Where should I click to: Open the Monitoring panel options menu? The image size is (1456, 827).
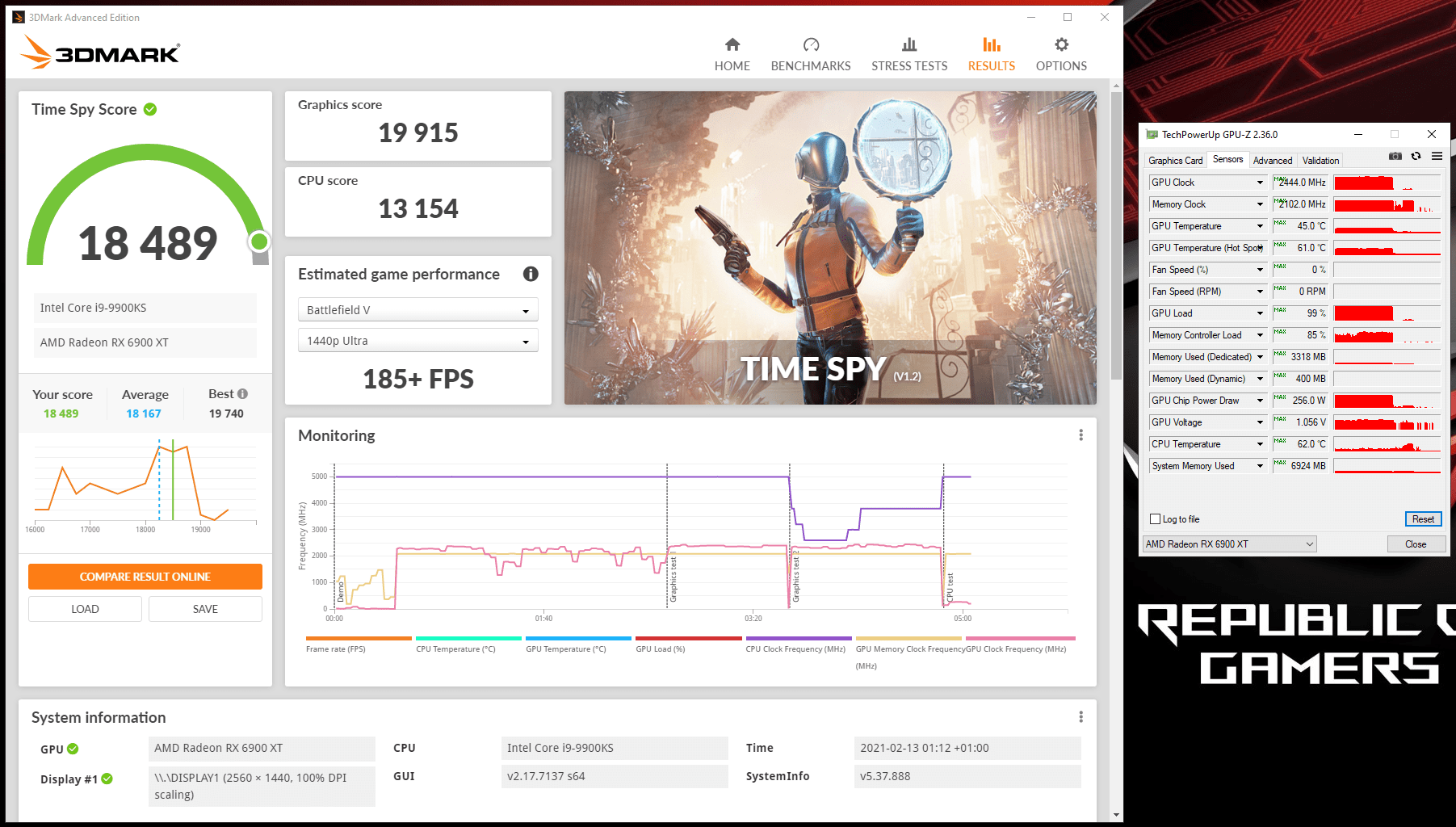(1080, 435)
